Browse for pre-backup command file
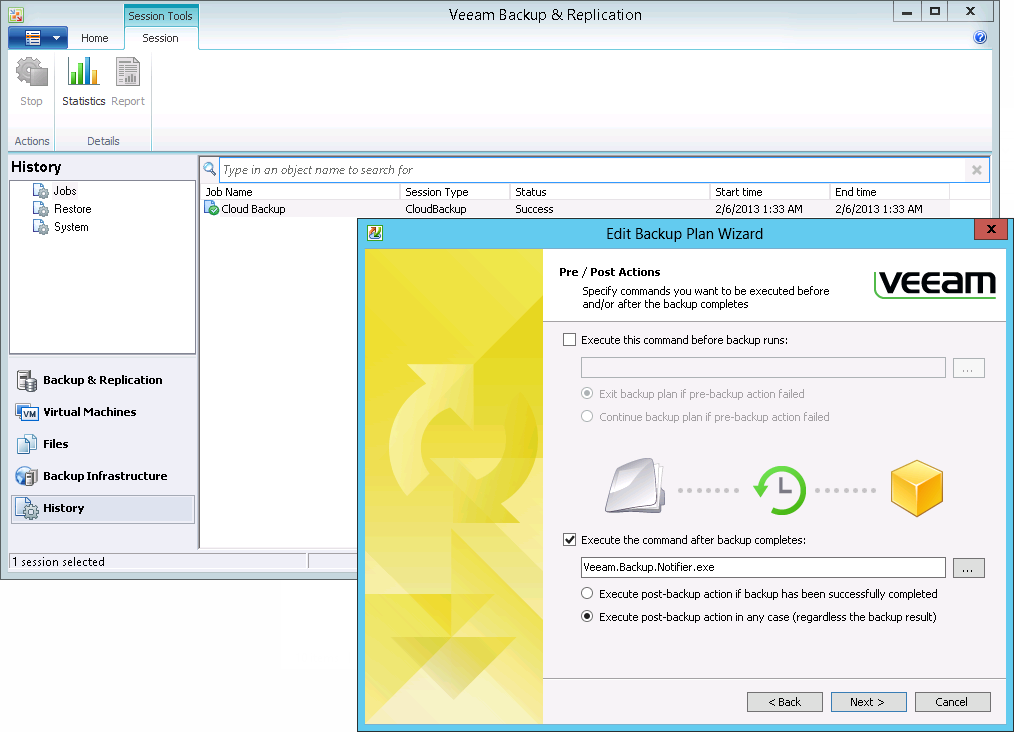 [x=968, y=368]
